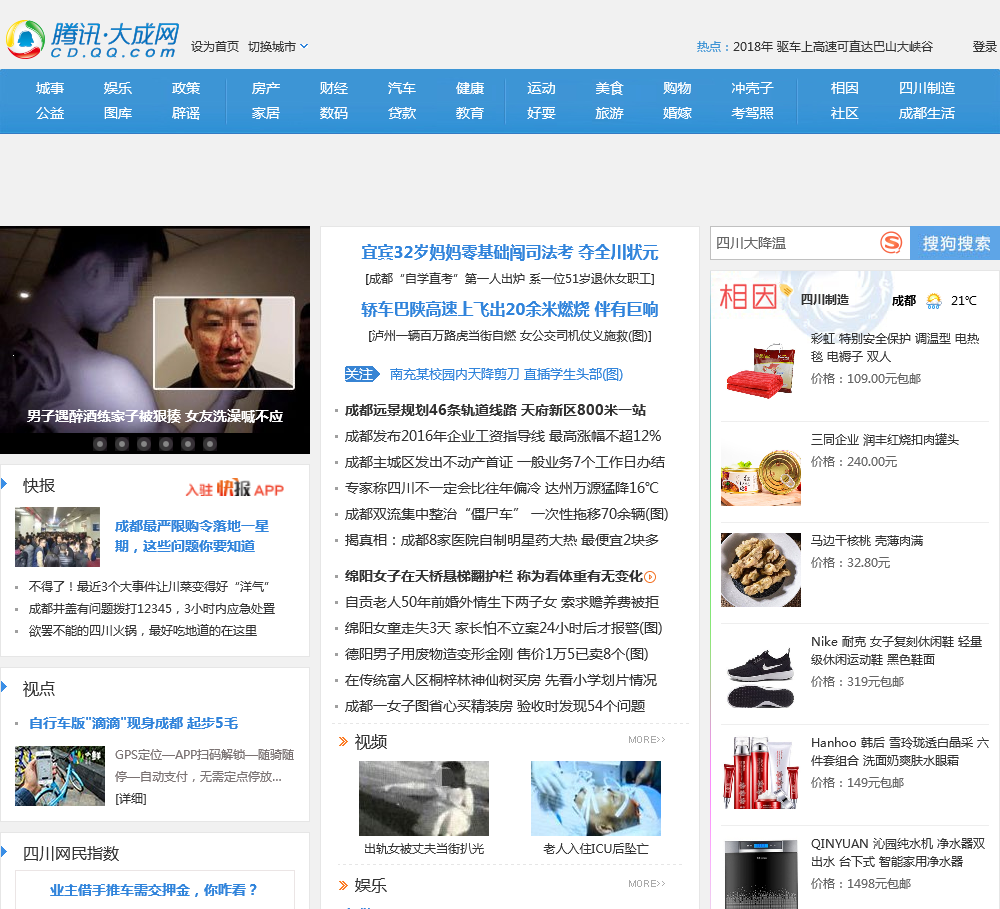
Task: Select the fourth carousel dot
Action: pyautogui.click(x=166, y=444)
